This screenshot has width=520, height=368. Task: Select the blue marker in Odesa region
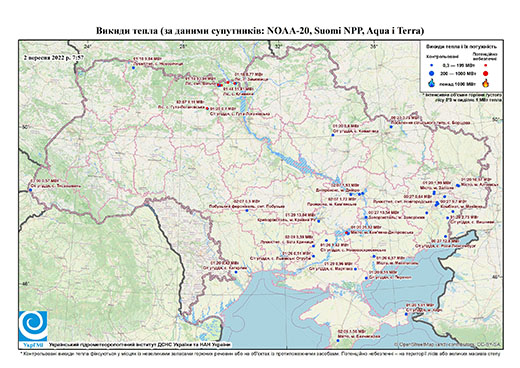tap(236, 272)
